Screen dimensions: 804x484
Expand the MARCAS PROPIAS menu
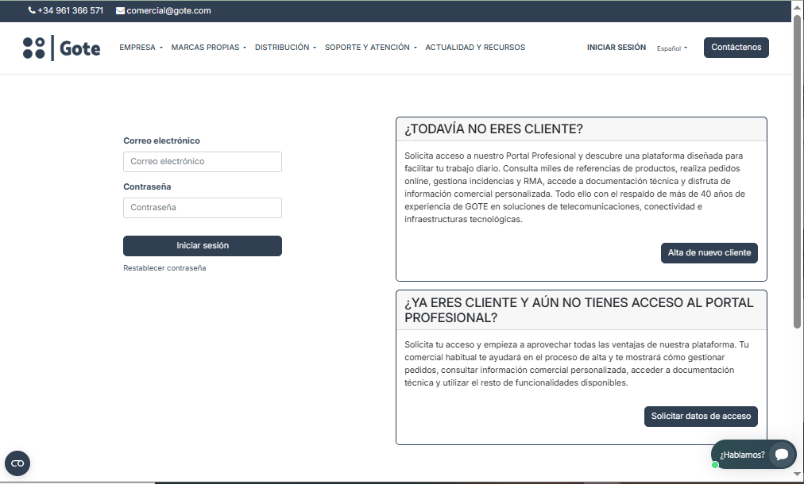tap(208, 47)
